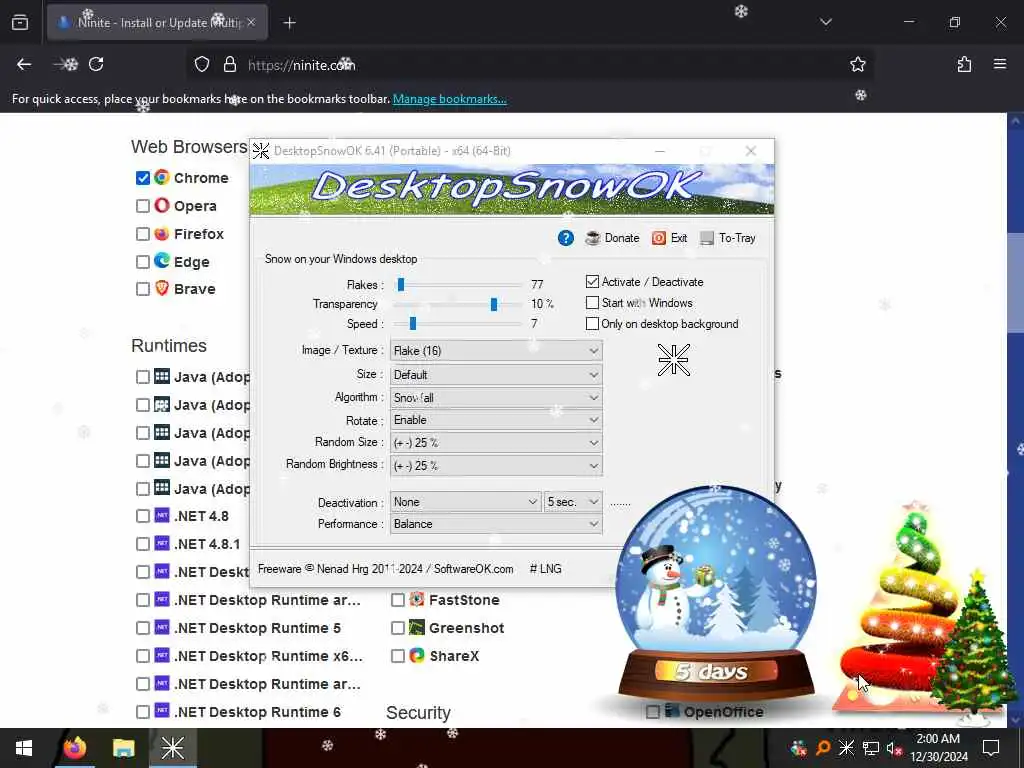The height and width of the screenshot is (768, 1024).
Task: Click the snowflake preview image in DesktopSnowOK
Action: click(673, 360)
